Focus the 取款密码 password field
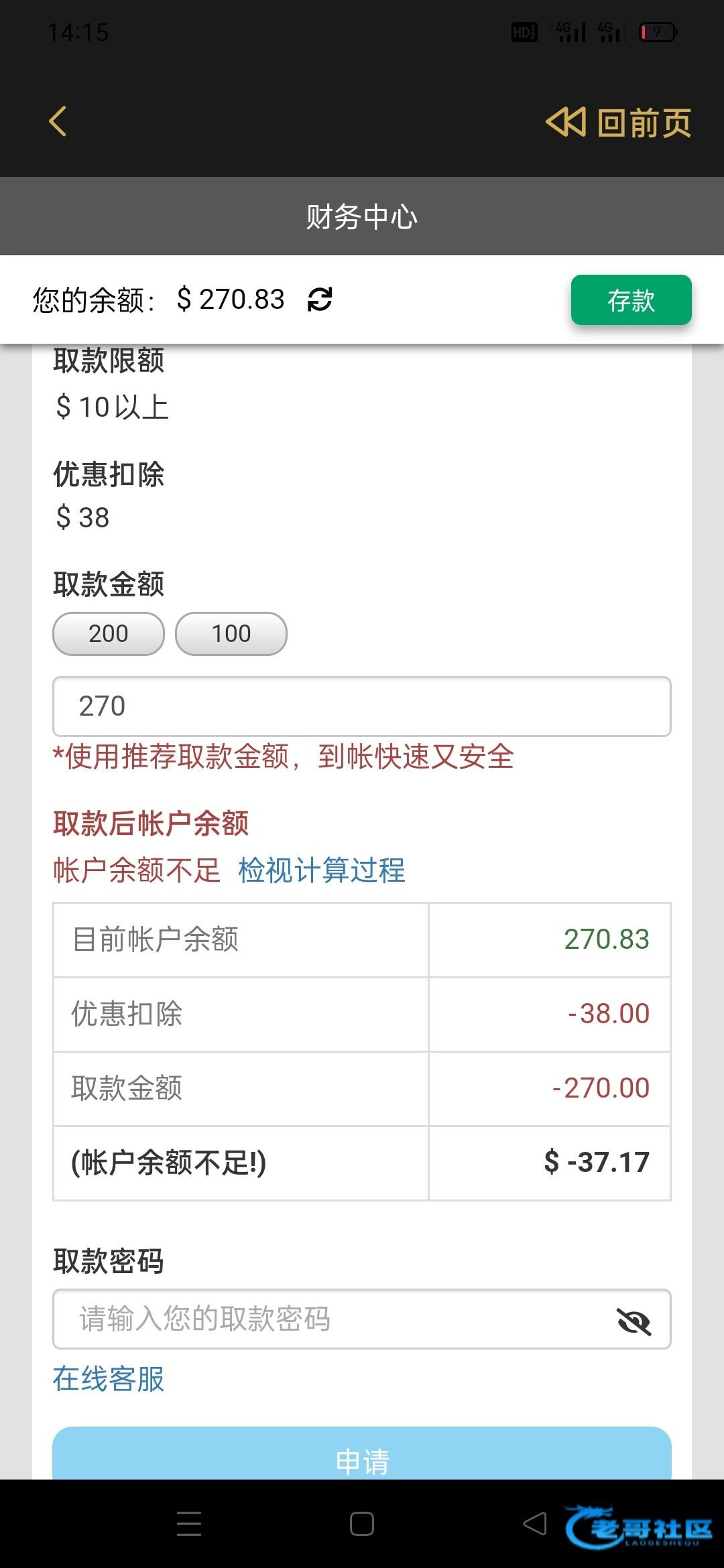The image size is (724, 1568). 335,1319
